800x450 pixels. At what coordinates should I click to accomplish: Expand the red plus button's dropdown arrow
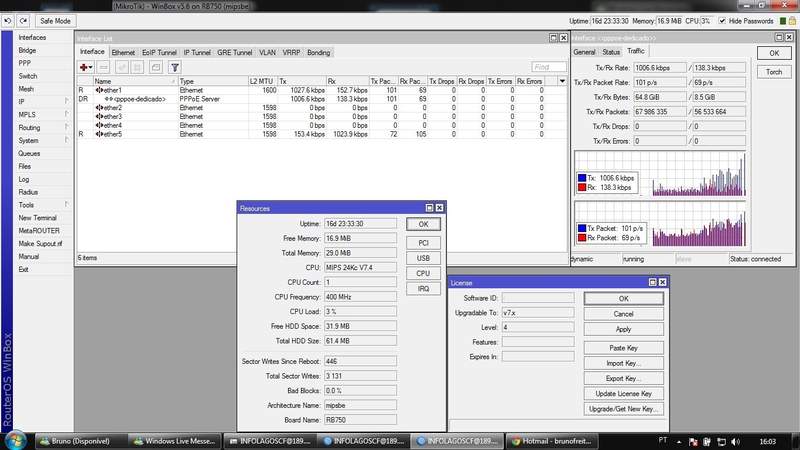(x=90, y=67)
